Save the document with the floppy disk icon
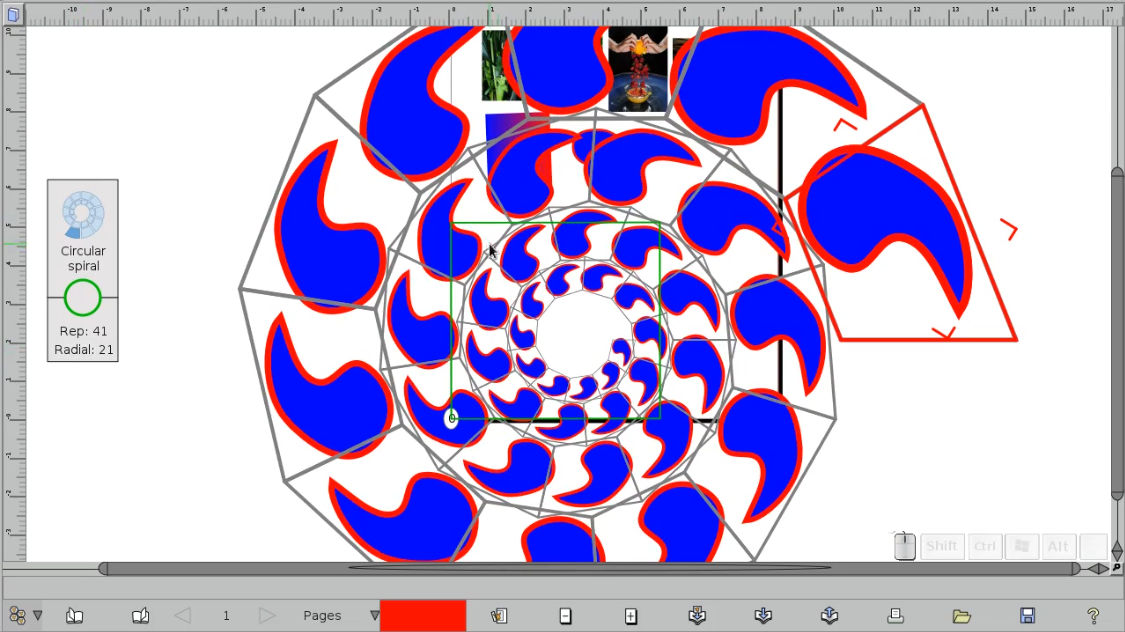This screenshot has width=1125, height=632. (1027, 615)
